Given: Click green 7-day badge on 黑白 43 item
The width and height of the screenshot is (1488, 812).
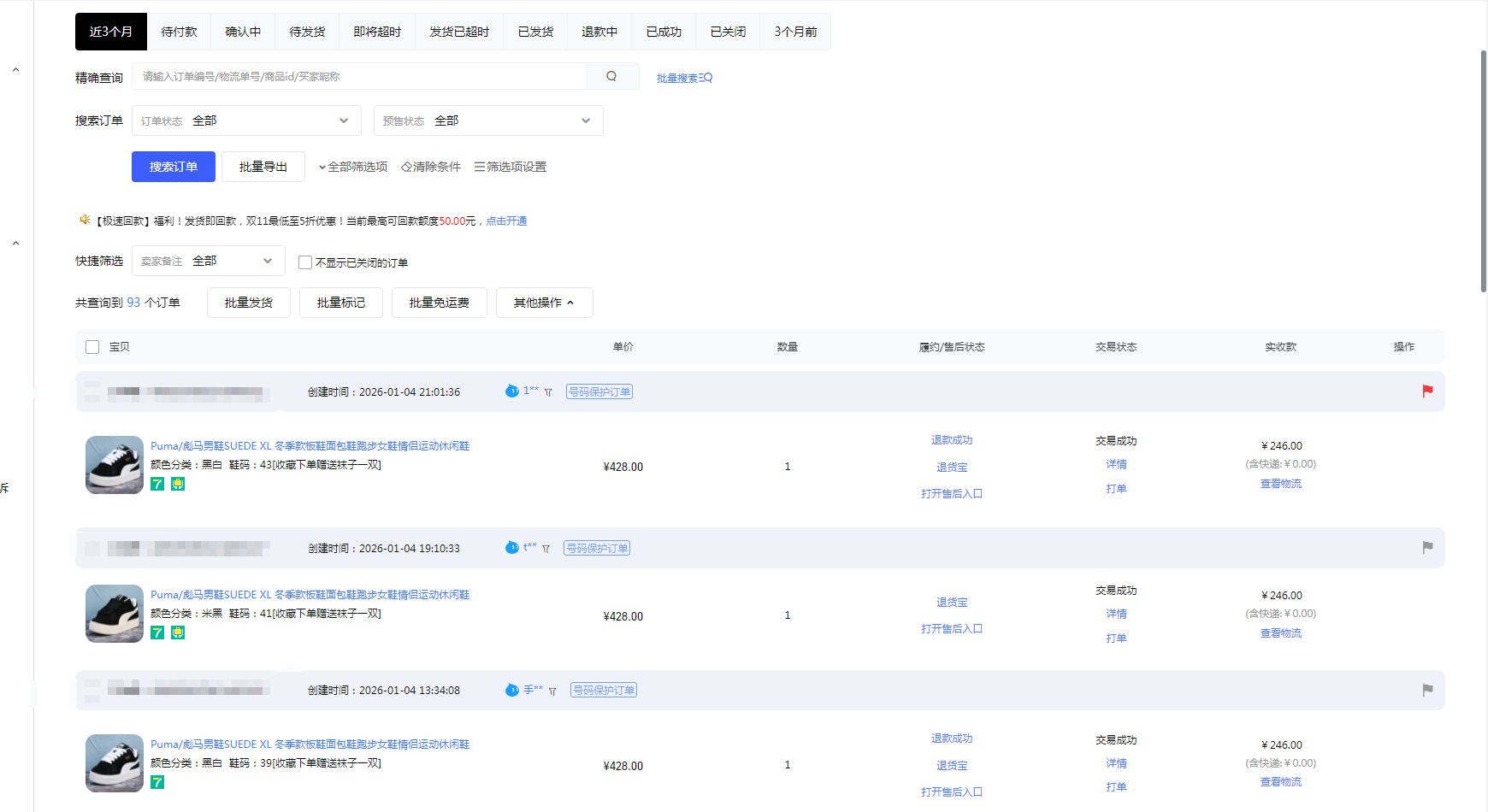Looking at the screenshot, I should pos(157,484).
